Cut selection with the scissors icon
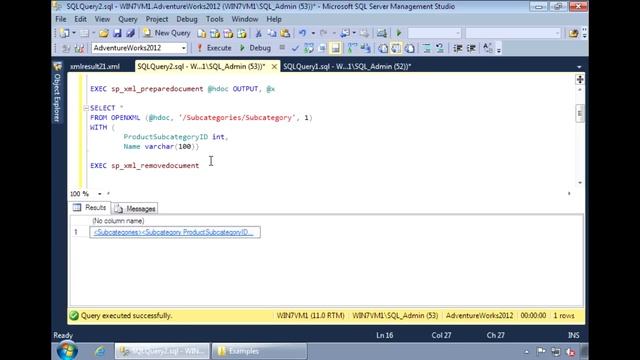 (x=258, y=33)
